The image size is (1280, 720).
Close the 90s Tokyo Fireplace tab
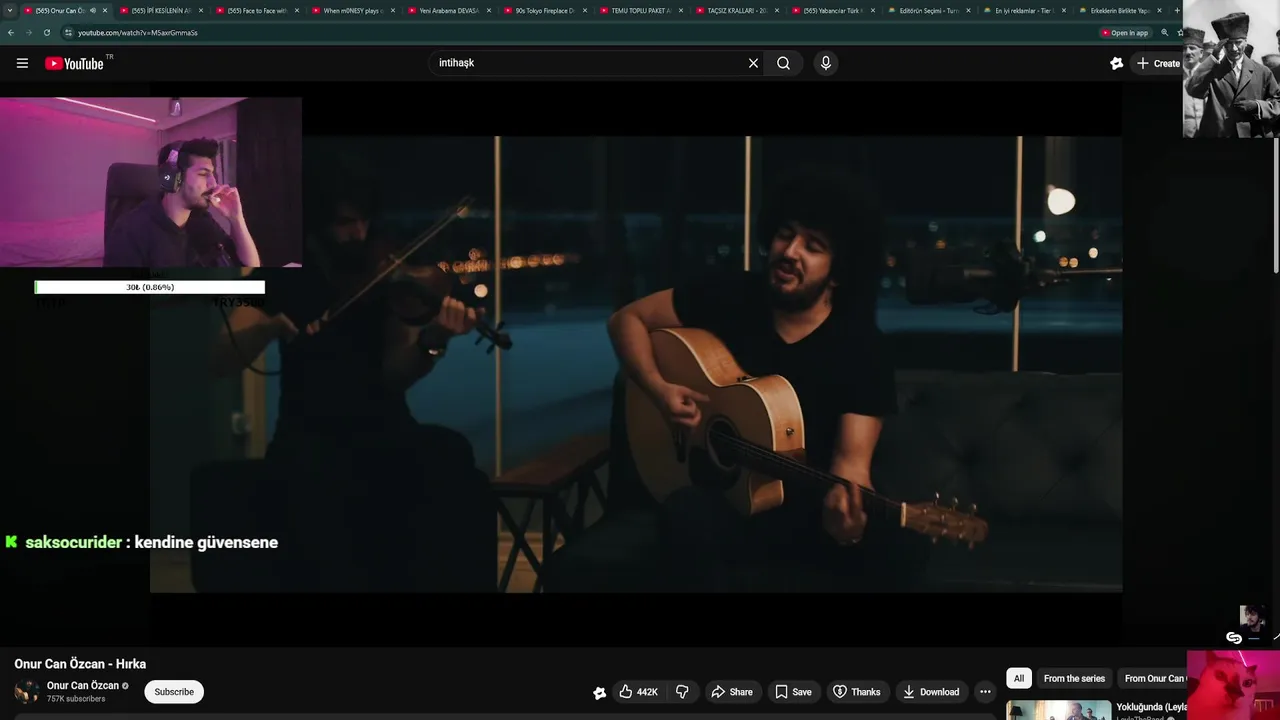pyautogui.click(x=585, y=10)
